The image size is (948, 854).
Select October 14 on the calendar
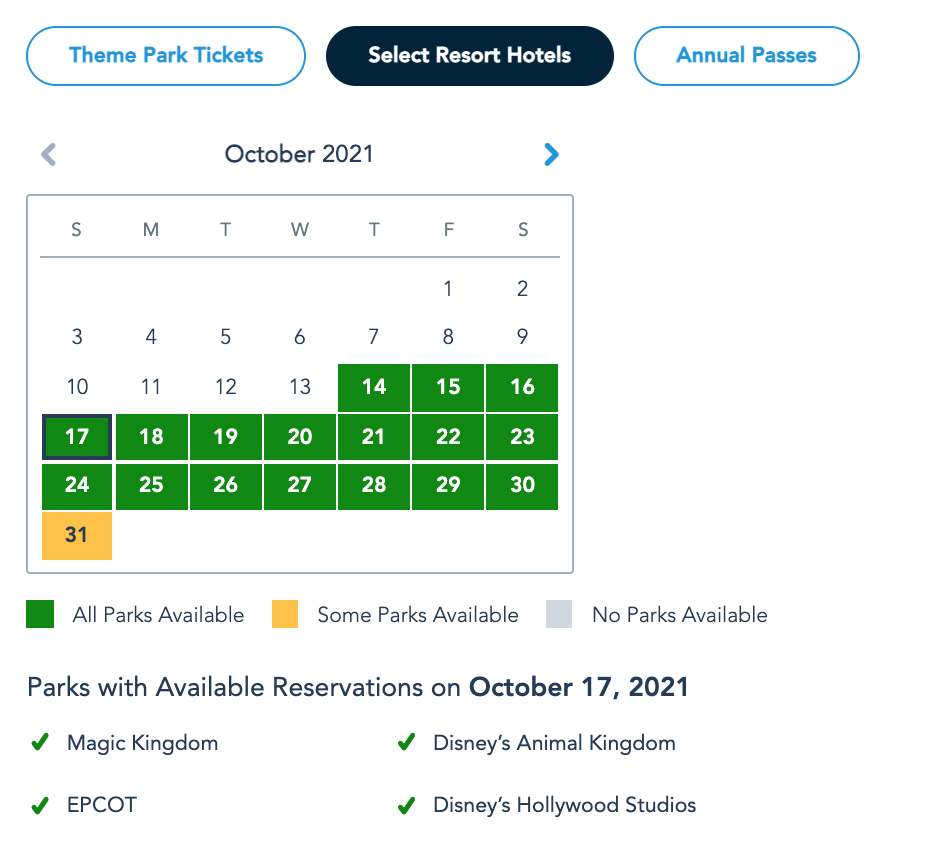(x=374, y=387)
